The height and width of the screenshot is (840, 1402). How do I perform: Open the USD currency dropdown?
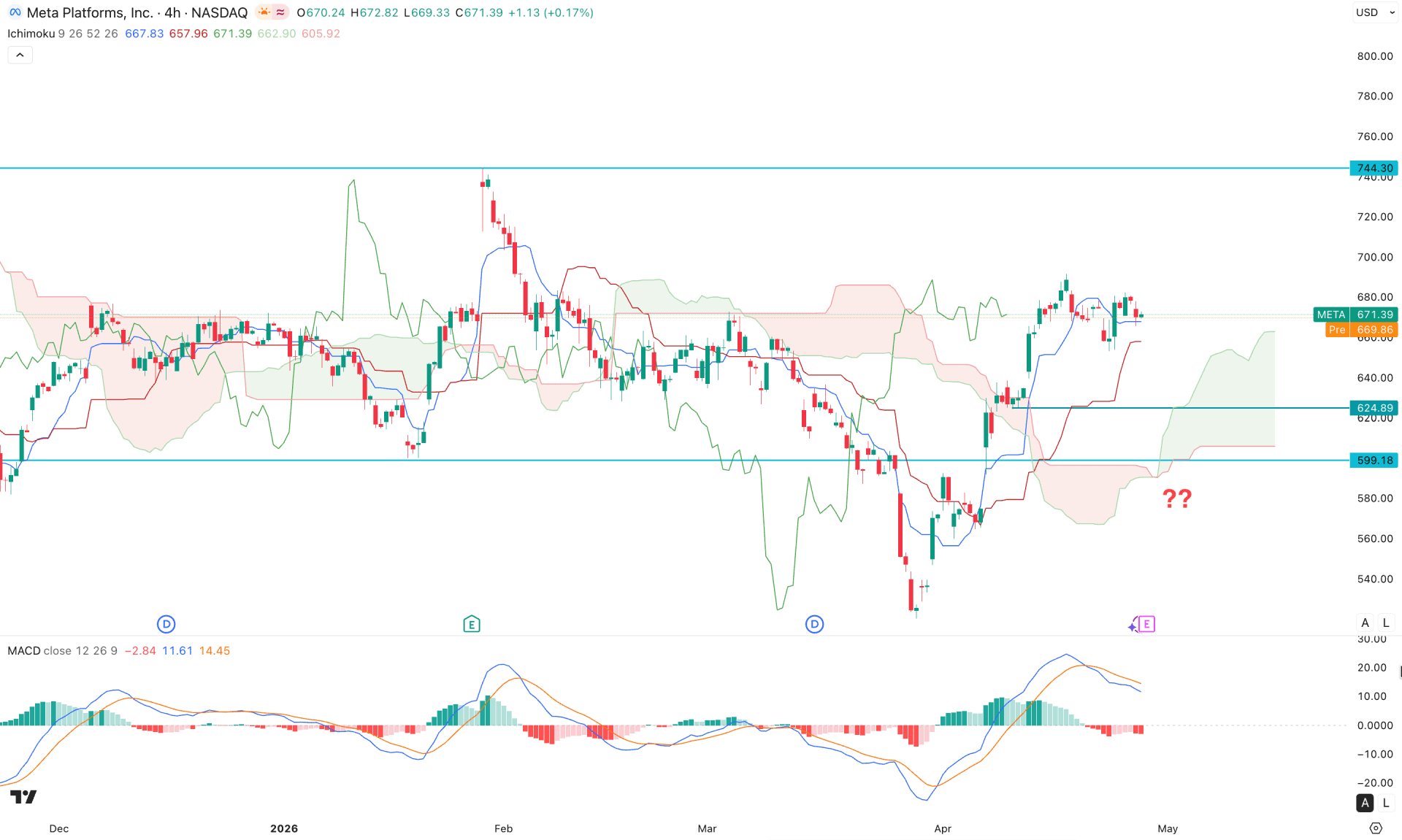(x=1375, y=12)
